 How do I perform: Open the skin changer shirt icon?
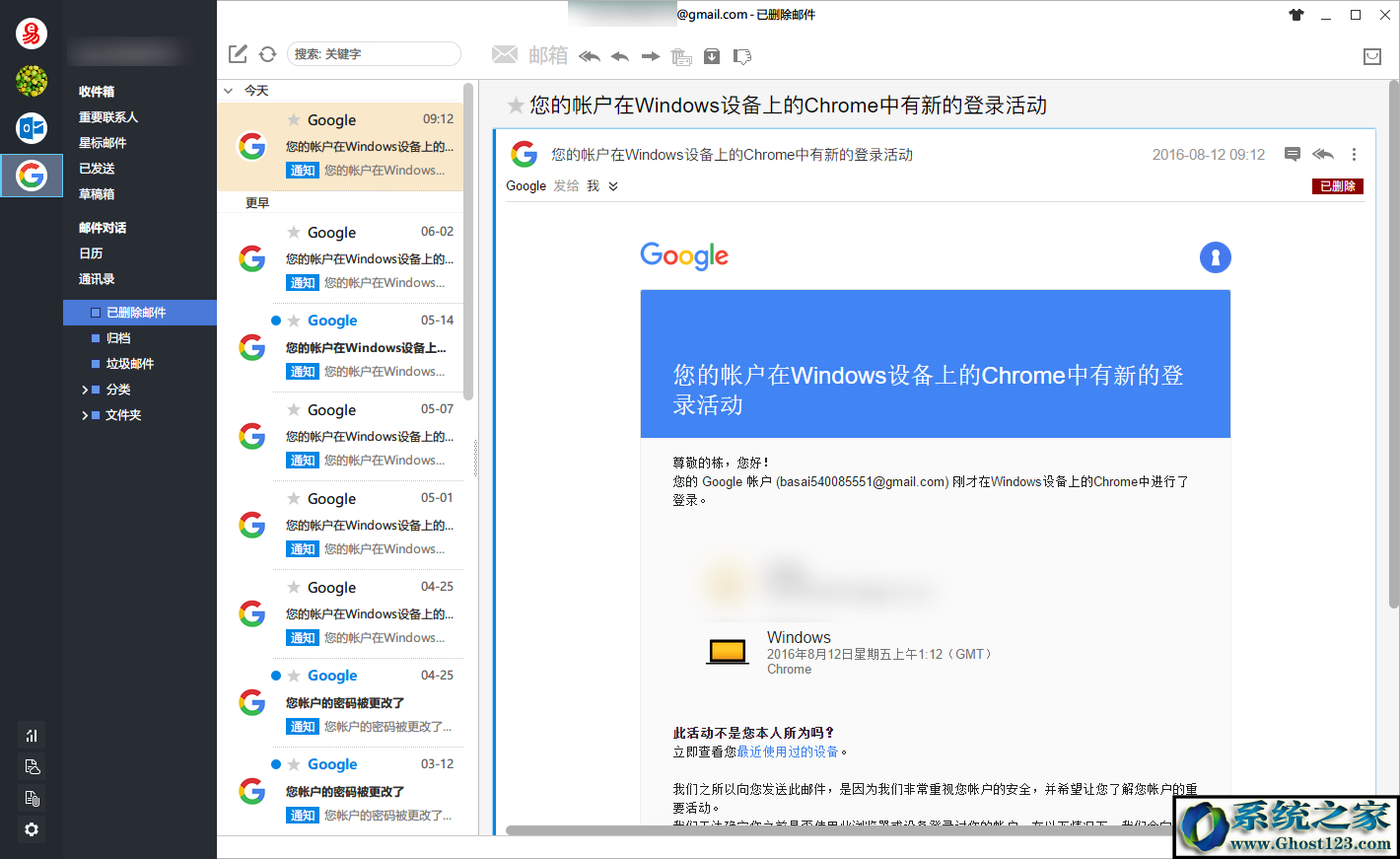[x=1296, y=15]
